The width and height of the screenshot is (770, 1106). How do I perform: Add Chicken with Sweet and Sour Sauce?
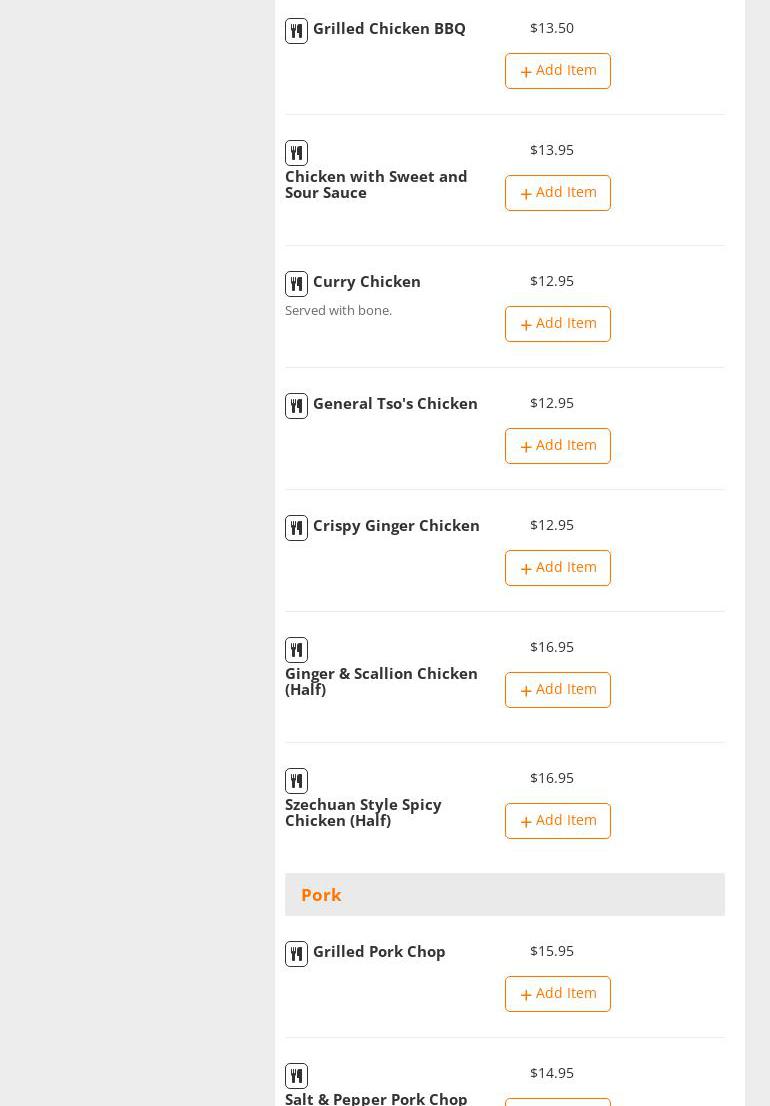[x=557, y=193]
